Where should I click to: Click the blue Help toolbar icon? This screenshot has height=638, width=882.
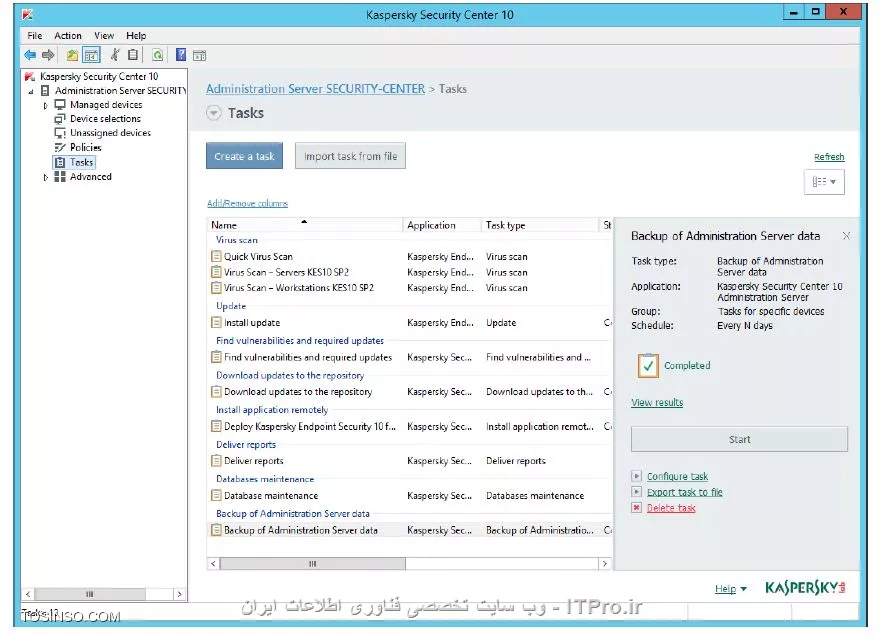[x=181, y=55]
